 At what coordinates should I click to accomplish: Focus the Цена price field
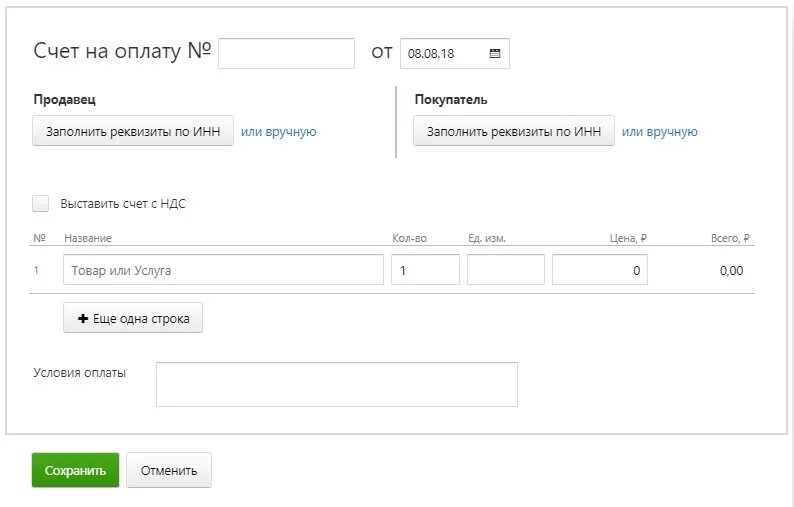click(600, 270)
